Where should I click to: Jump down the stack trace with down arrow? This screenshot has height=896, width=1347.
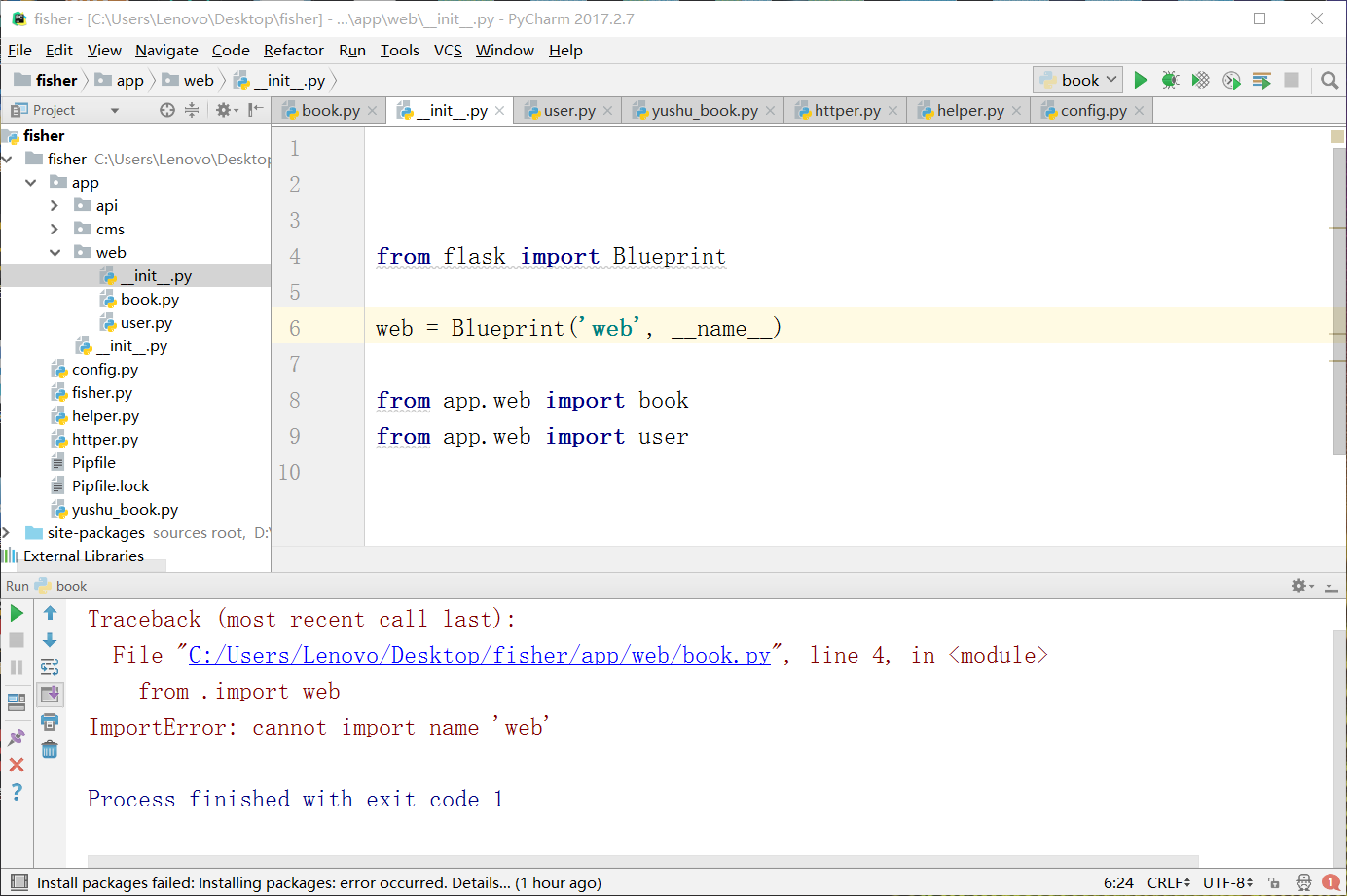[x=50, y=640]
